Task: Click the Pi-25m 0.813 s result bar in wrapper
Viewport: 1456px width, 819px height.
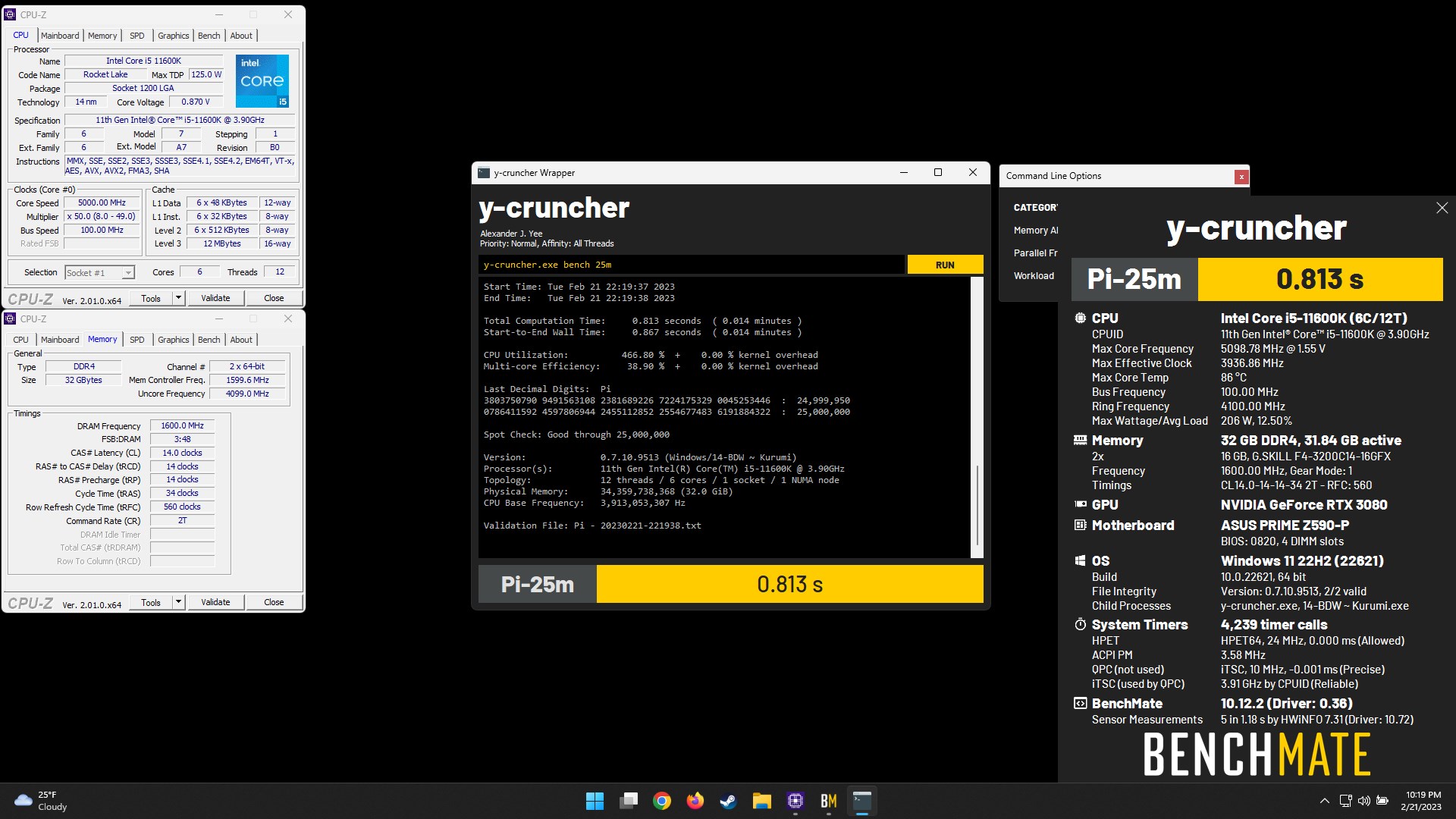Action: [731, 584]
